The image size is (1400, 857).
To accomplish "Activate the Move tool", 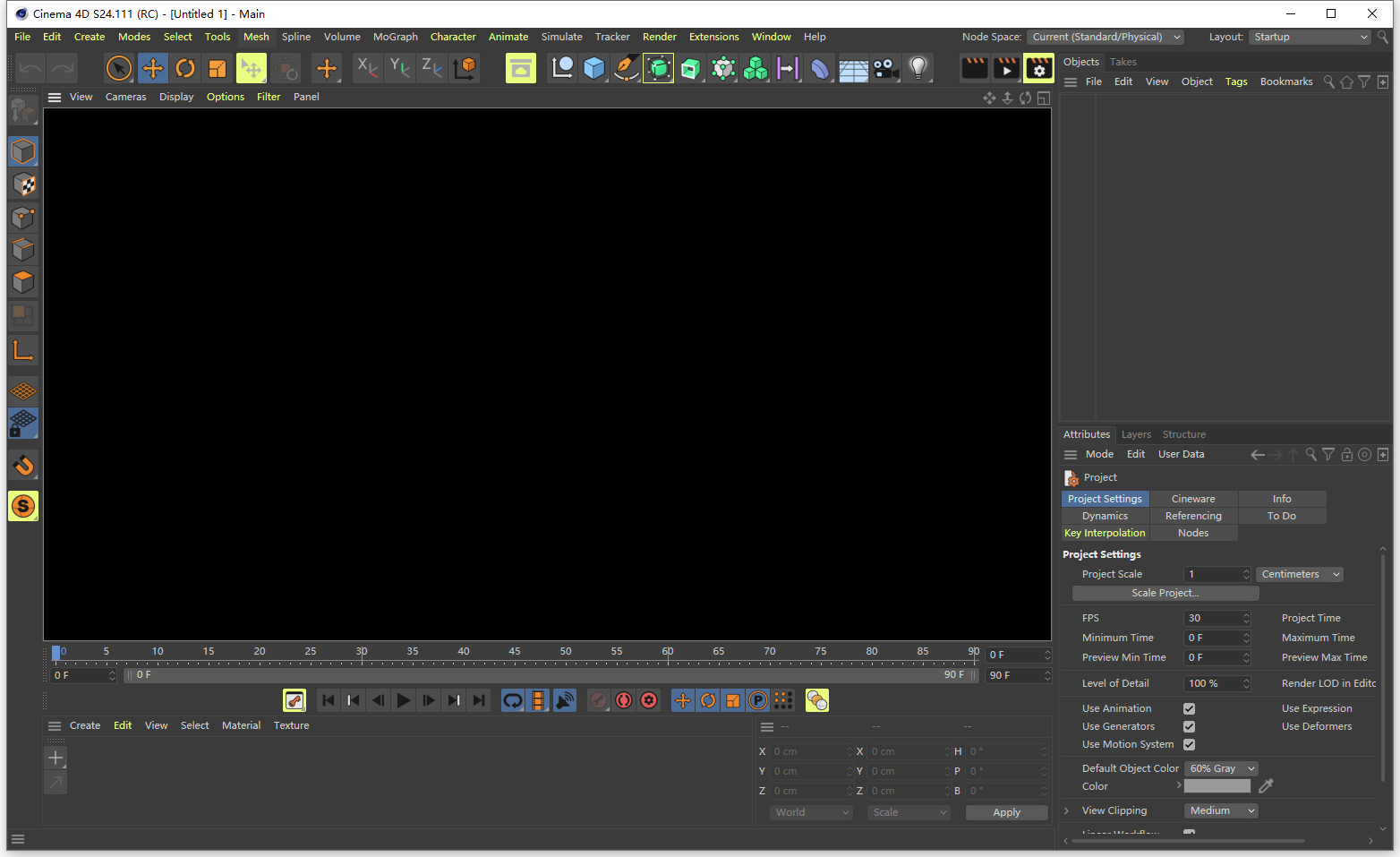I will coord(153,68).
